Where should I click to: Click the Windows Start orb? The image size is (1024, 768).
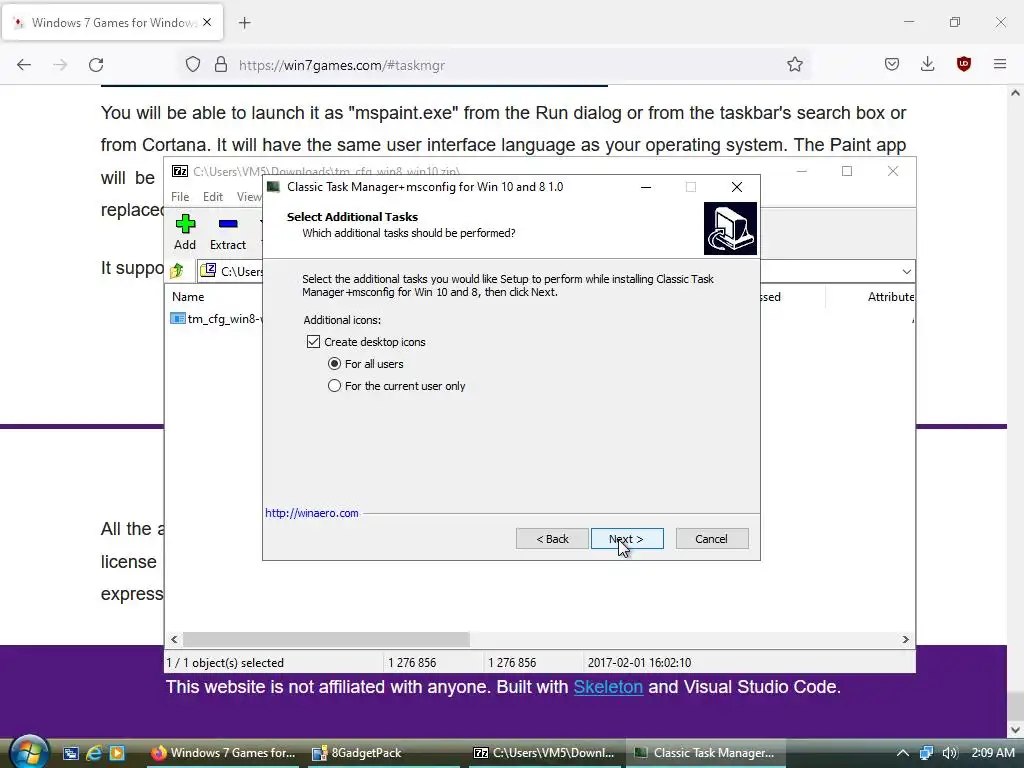tap(29, 752)
